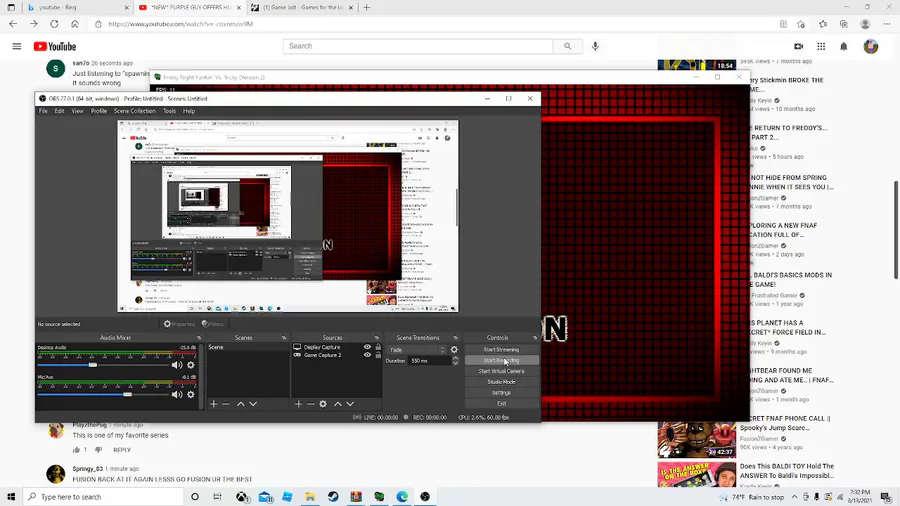Hide Game Capture 2 with eye icon
This screenshot has width=900, height=506.
pos(367,355)
